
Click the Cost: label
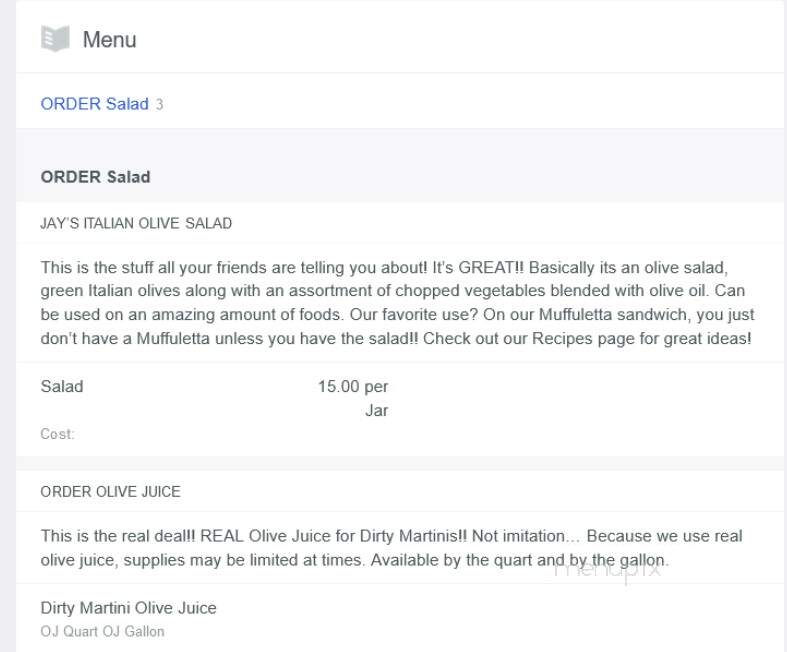coord(57,434)
